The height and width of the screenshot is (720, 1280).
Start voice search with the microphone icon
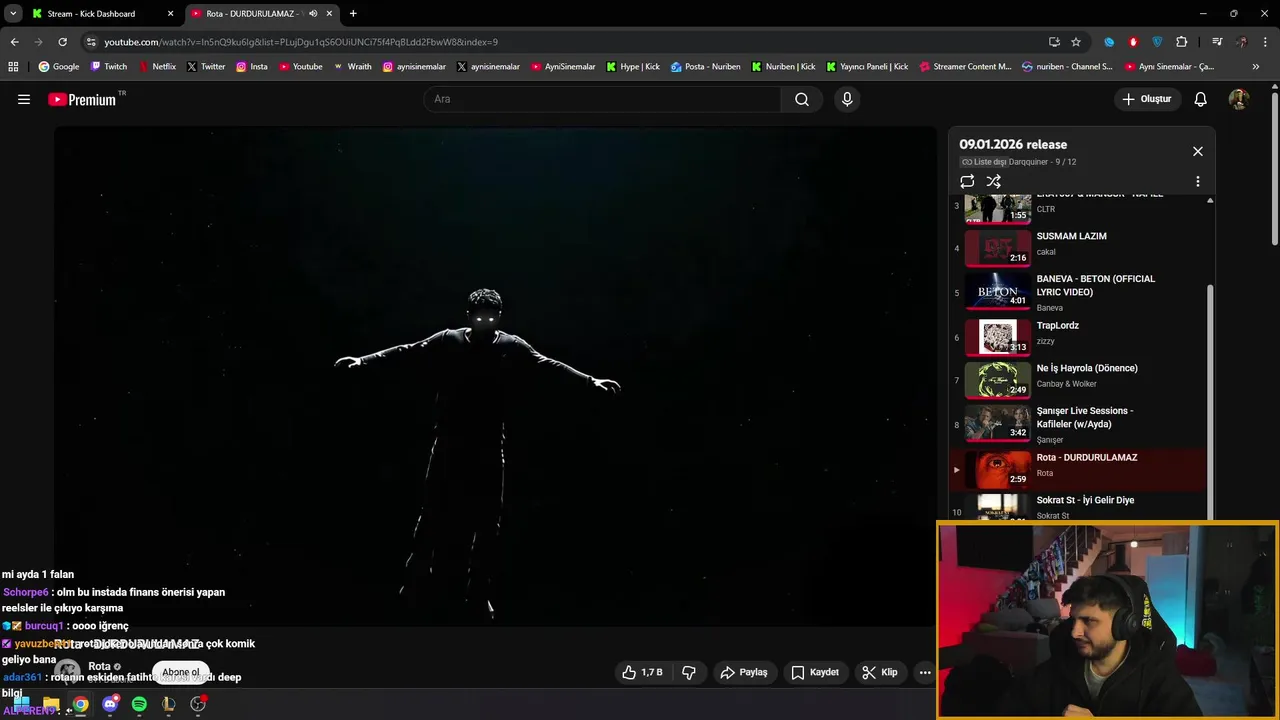tap(847, 99)
